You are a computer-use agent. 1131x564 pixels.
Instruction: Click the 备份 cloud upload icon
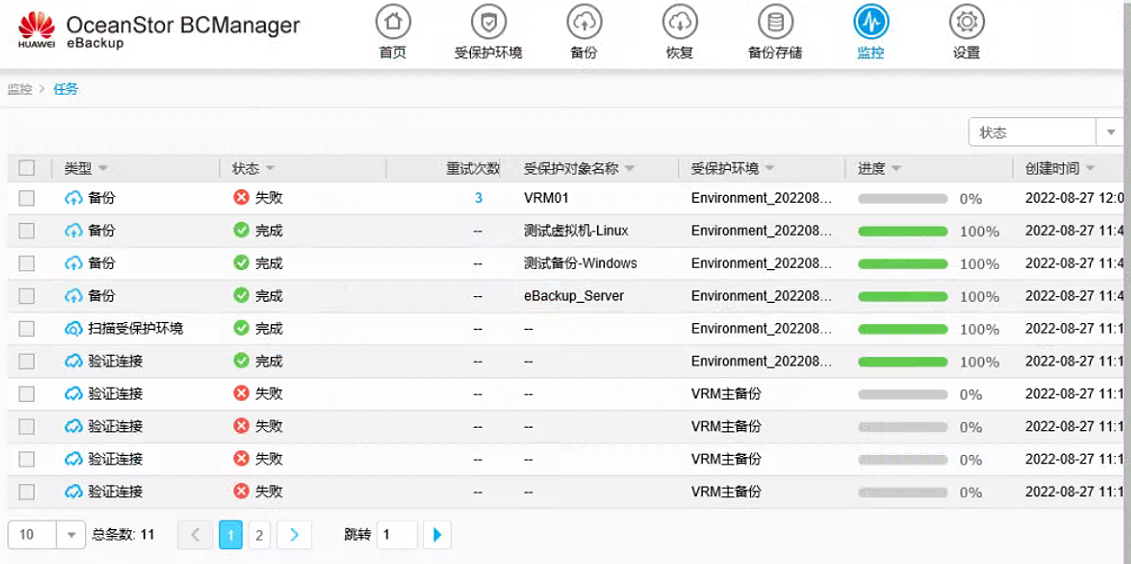584,22
